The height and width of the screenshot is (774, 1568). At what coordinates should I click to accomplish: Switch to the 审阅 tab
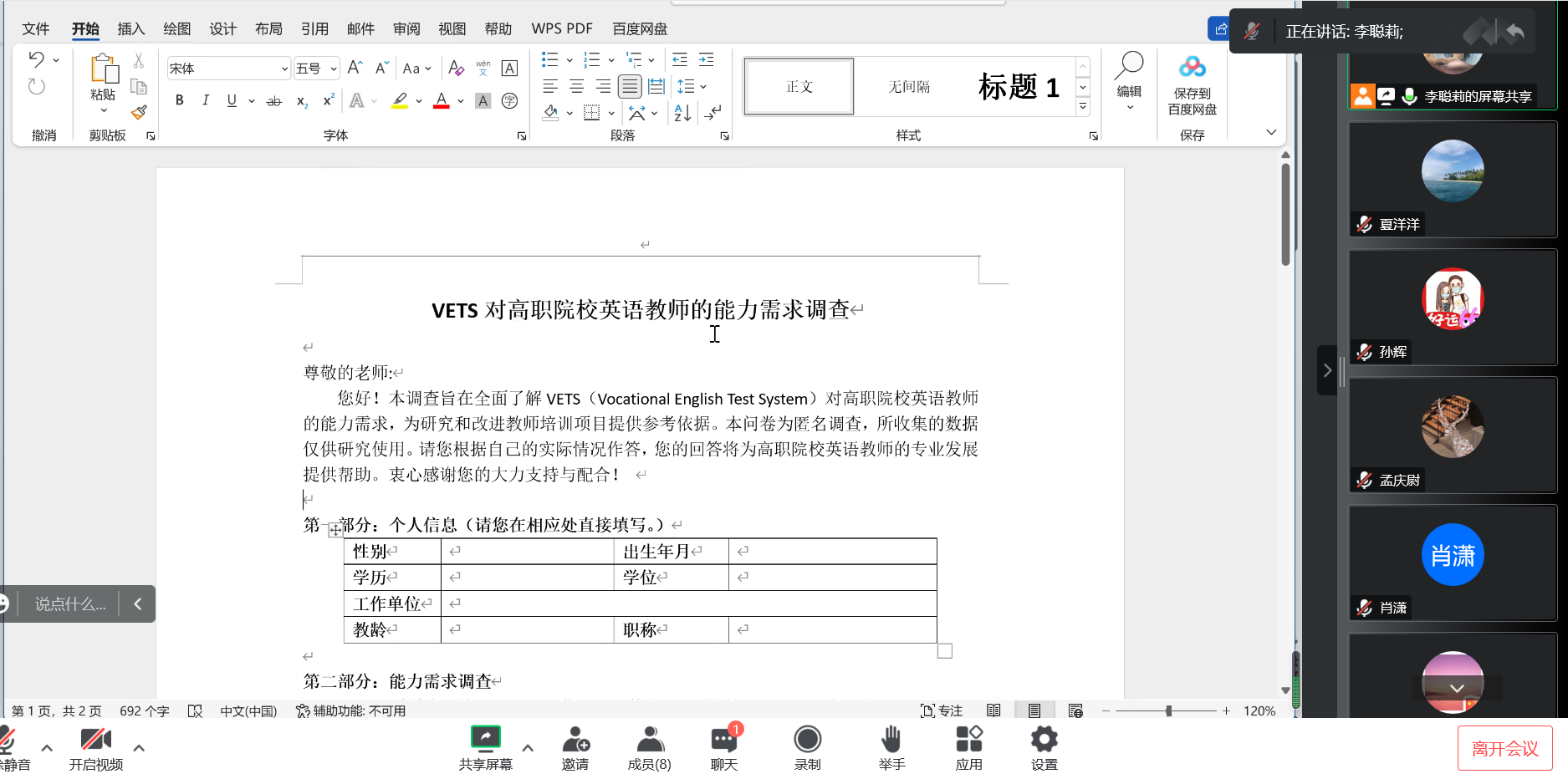click(x=406, y=28)
